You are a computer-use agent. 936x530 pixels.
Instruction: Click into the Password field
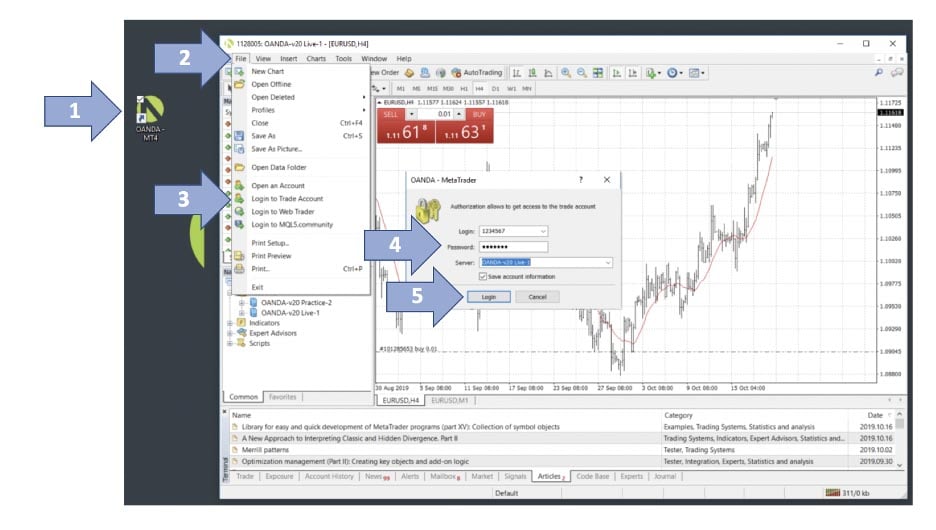pyautogui.click(x=514, y=247)
